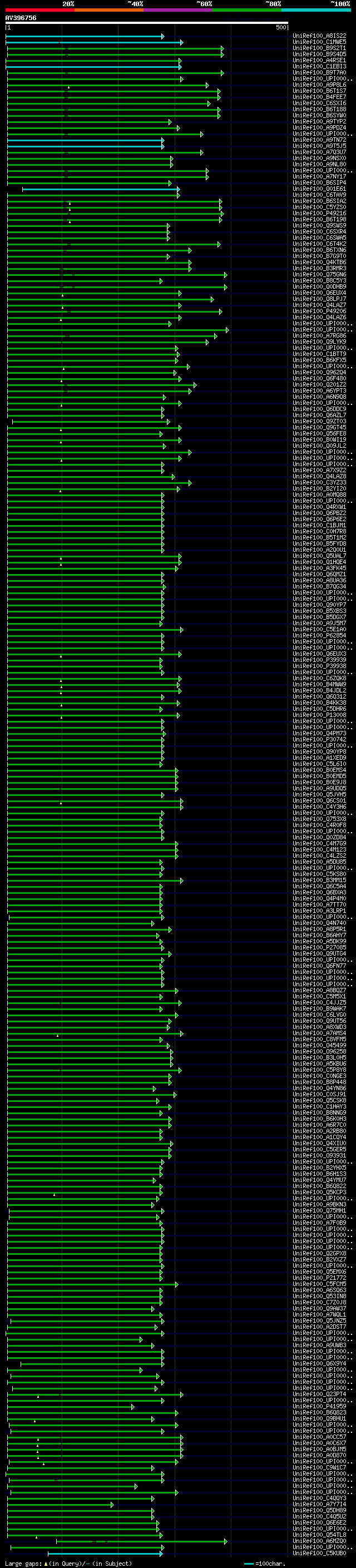Image resolution: width=356 pixels, height=1568 pixels.
Task: Select the label UniRef100_A9TYP2
Action: coord(319,122)
